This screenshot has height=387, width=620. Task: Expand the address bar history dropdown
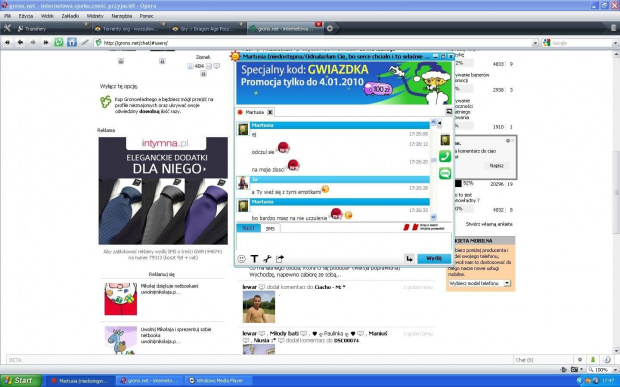point(535,43)
